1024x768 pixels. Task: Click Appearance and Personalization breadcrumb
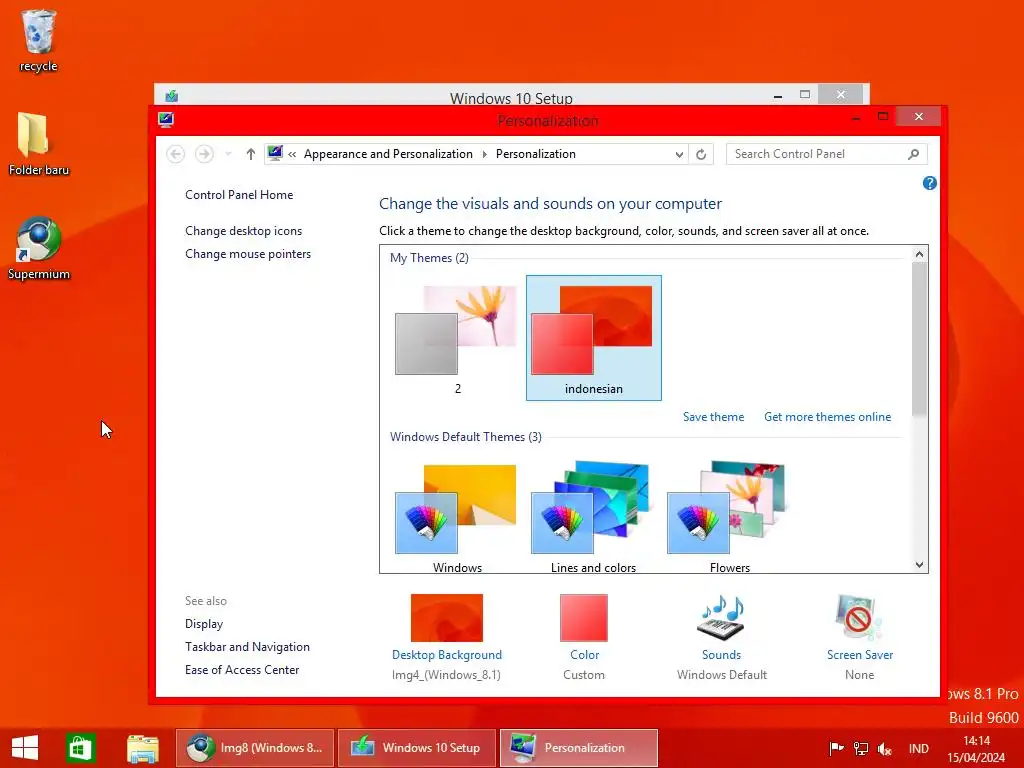[x=388, y=154]
